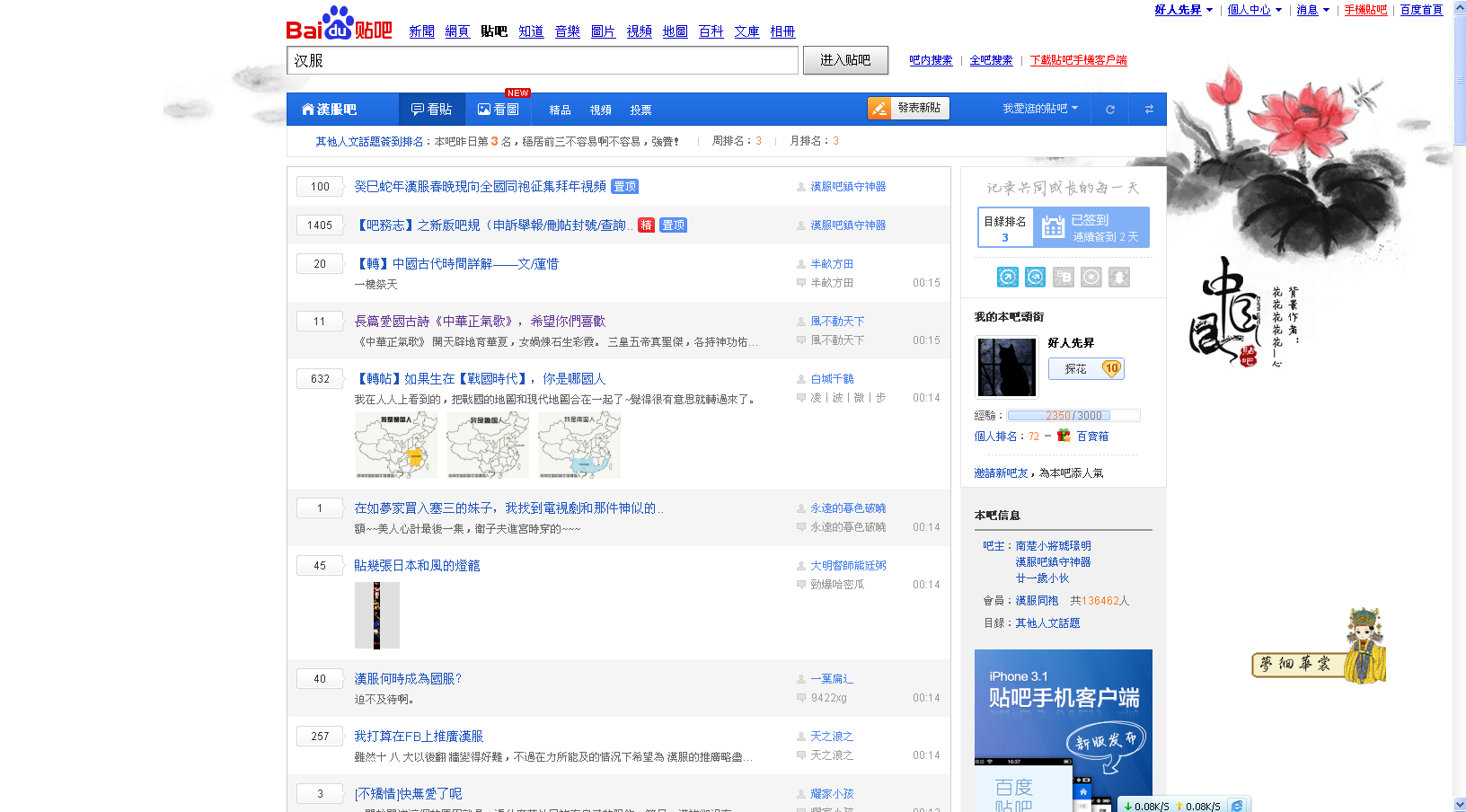Click reply icon beside 9422xg
Screen dimensions: 1466x812
pyautogui.click(x=801, y=698)
